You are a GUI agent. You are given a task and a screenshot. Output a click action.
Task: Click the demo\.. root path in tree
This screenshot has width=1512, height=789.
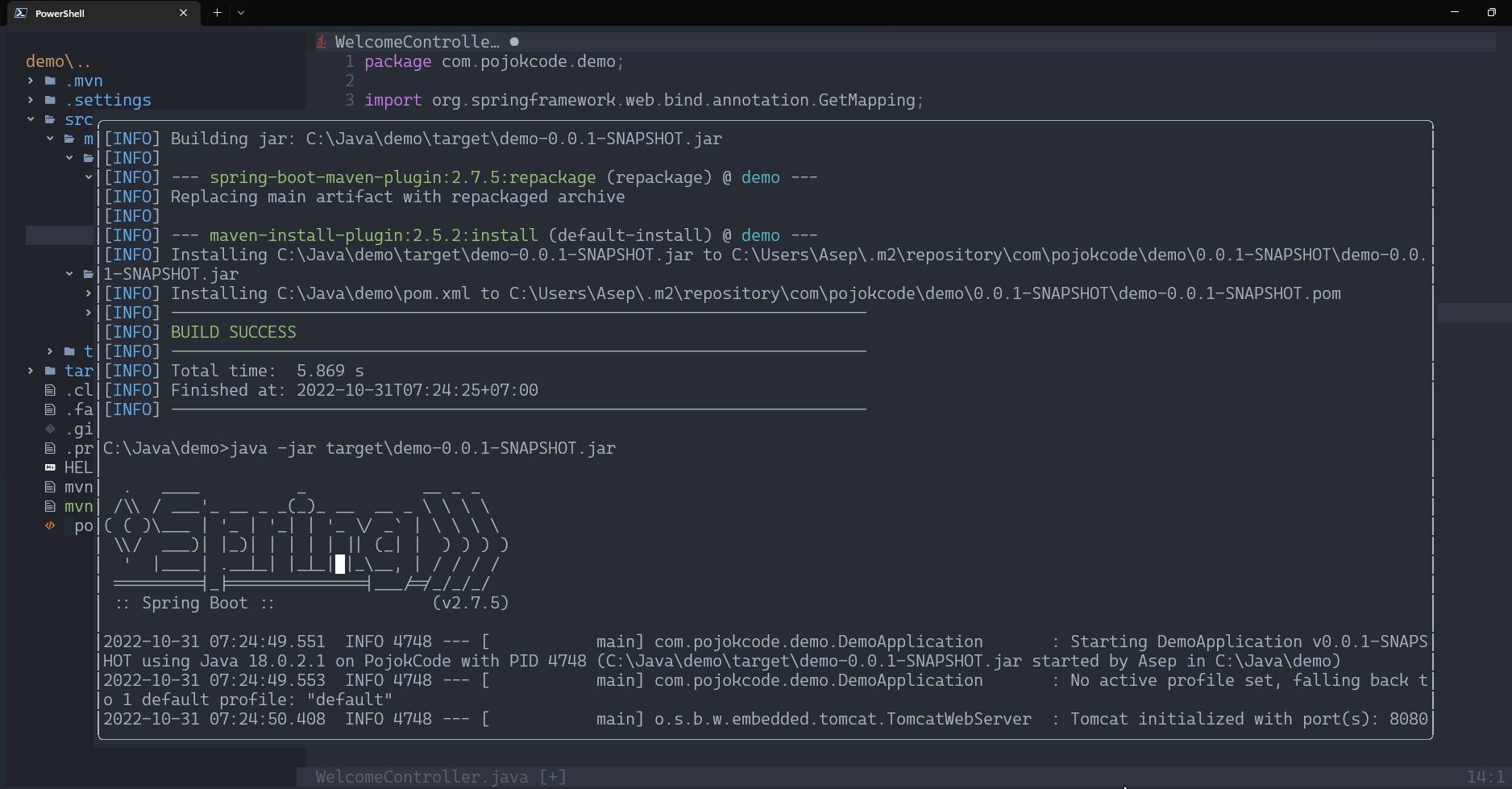tap(58, 61)
